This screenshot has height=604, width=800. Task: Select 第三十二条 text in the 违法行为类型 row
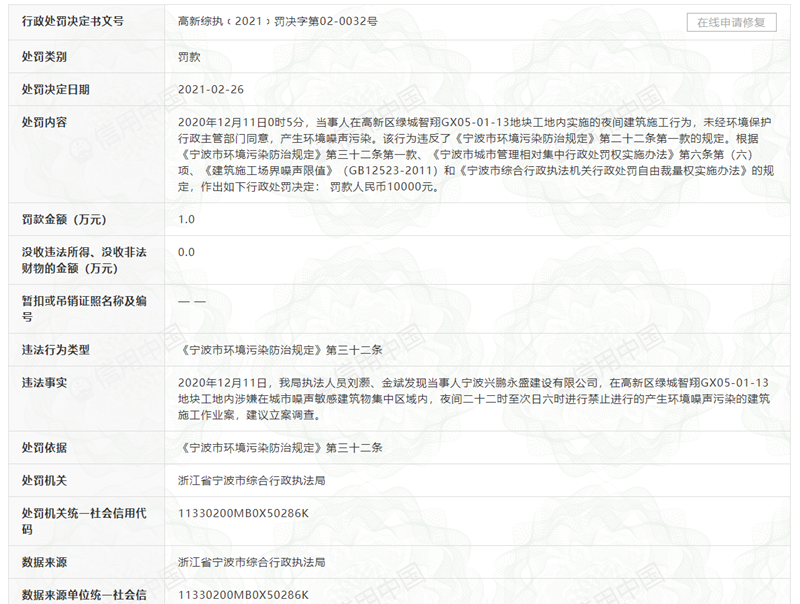click(354, 350)
